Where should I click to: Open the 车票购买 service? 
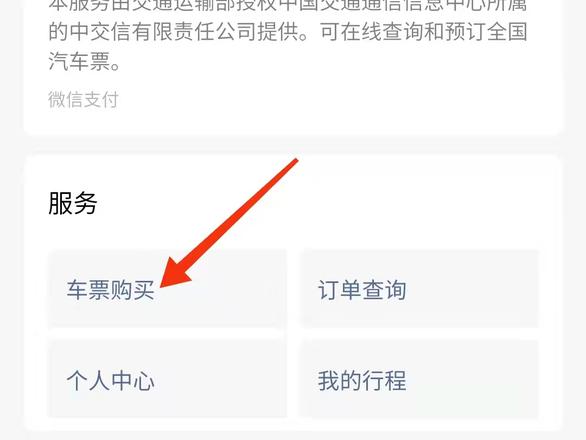(167, 289)
